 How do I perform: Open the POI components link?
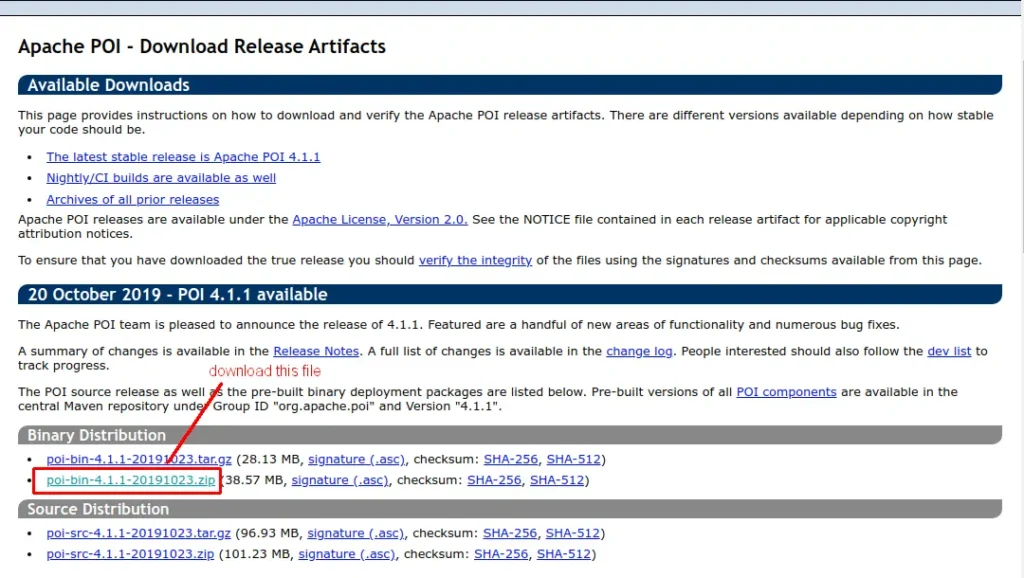coord(786,392)
